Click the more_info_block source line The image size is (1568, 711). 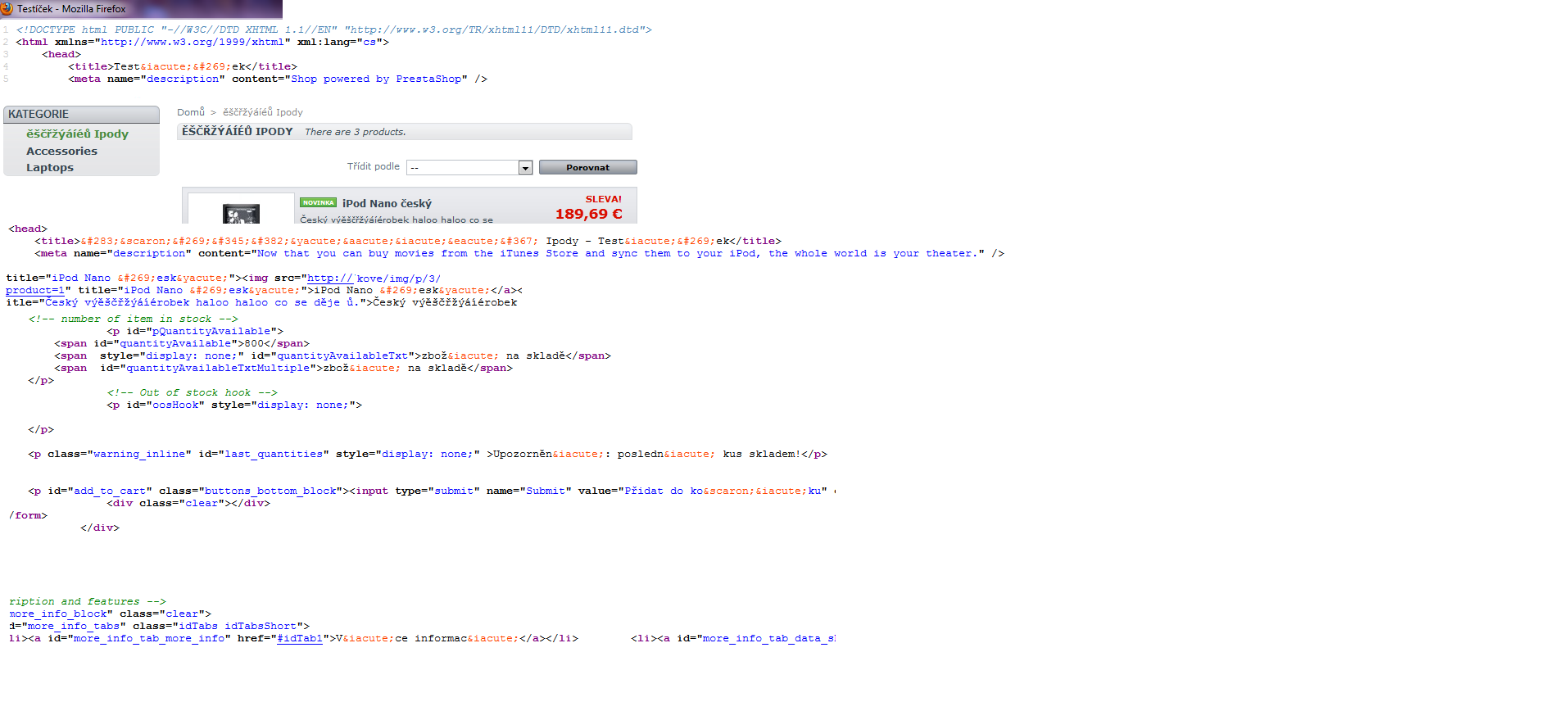click(111, 614)
